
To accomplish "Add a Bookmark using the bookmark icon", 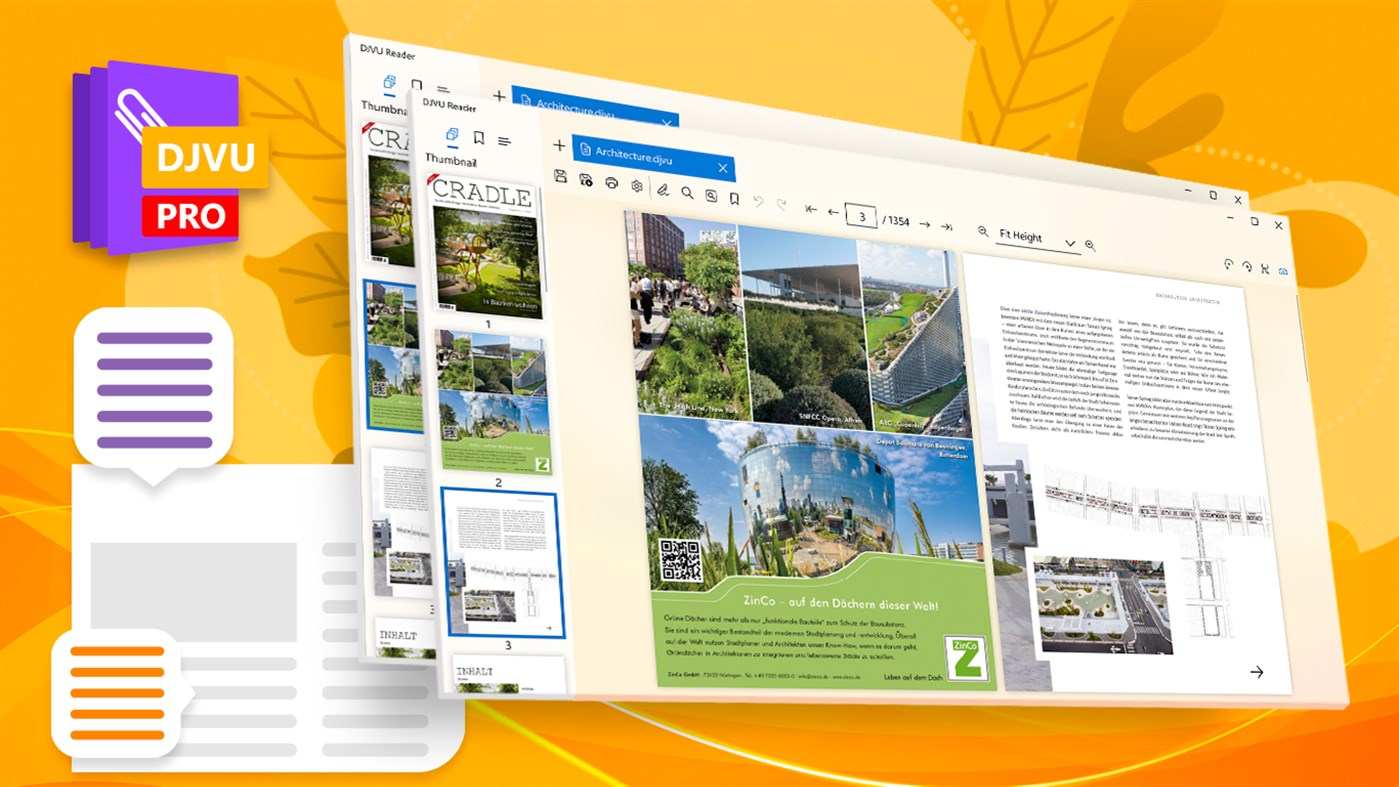I will [x=735, y=199].
